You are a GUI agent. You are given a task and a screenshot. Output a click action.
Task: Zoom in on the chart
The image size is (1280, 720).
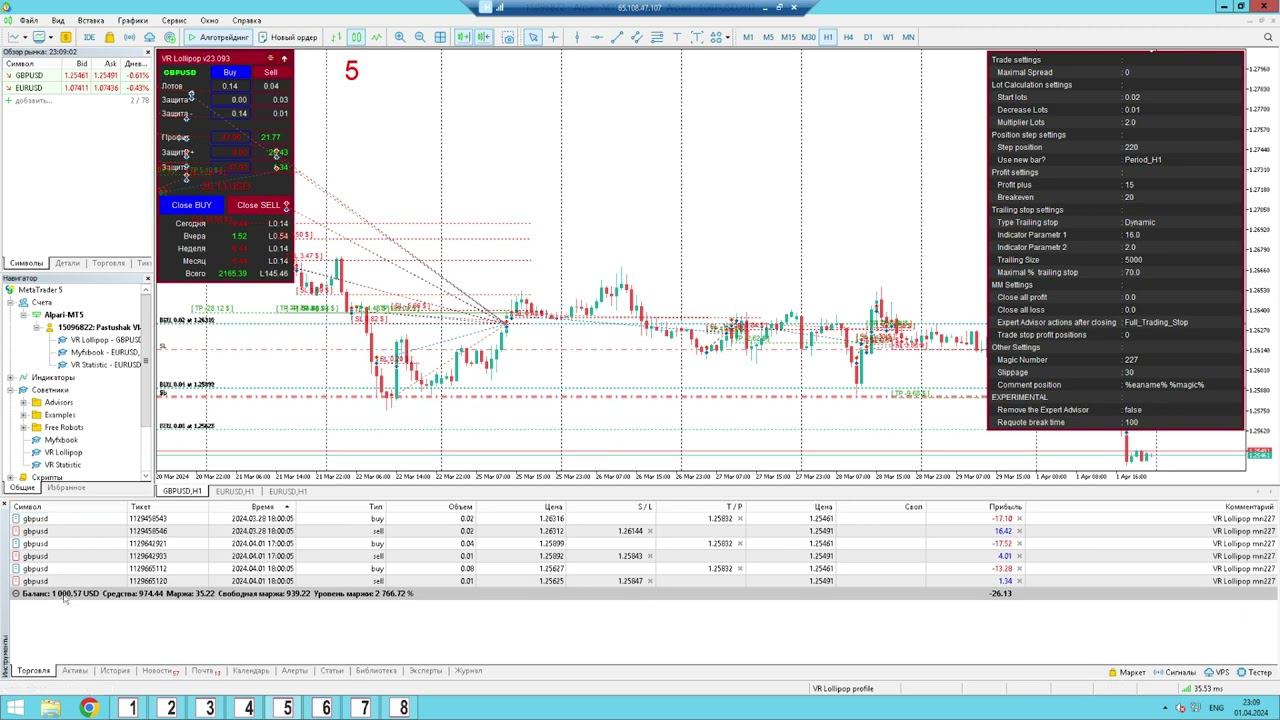tap(400, 37)
